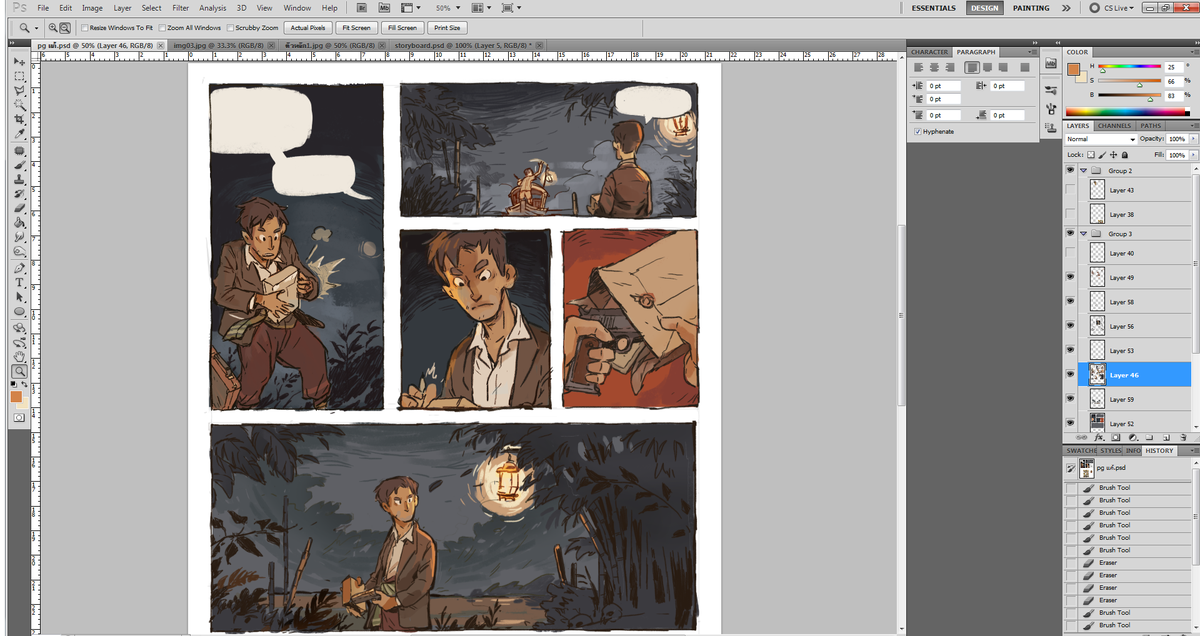1200x636 pixels.
Task: Click the Delete layer trash icon
Action: pos(1184,438)
